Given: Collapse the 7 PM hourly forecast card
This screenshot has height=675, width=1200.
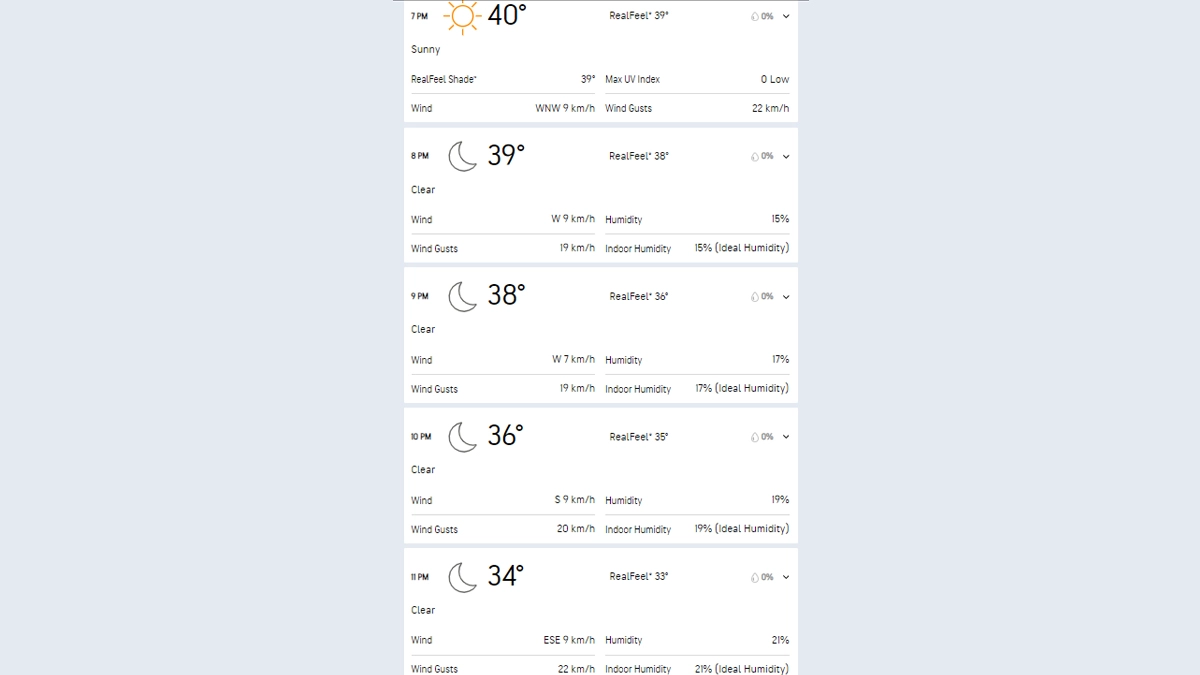Looking at the screenshot, I should click(x=786, y=16).
